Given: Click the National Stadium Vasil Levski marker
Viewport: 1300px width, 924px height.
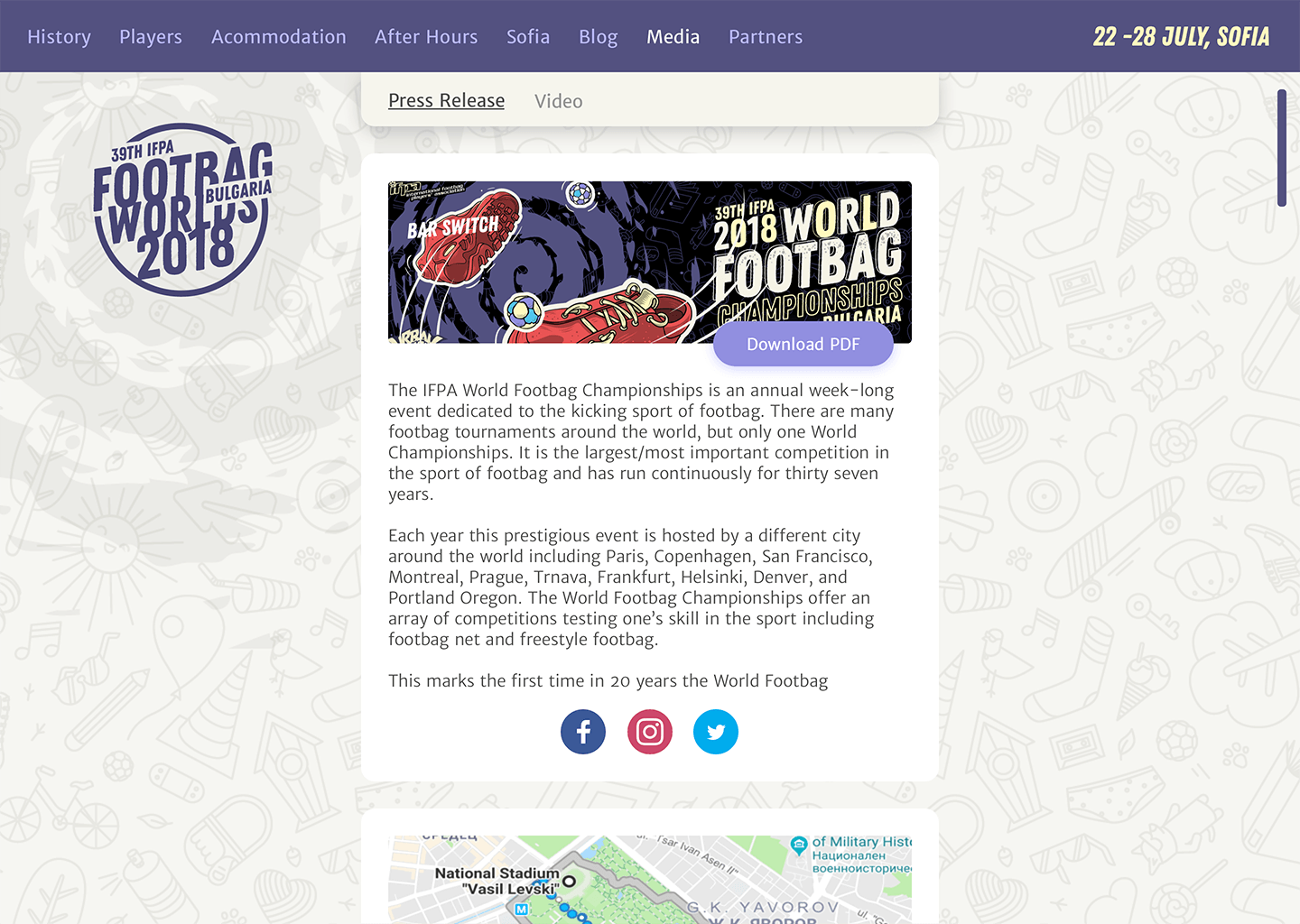Looking at the screenshot, I should 569,881.
